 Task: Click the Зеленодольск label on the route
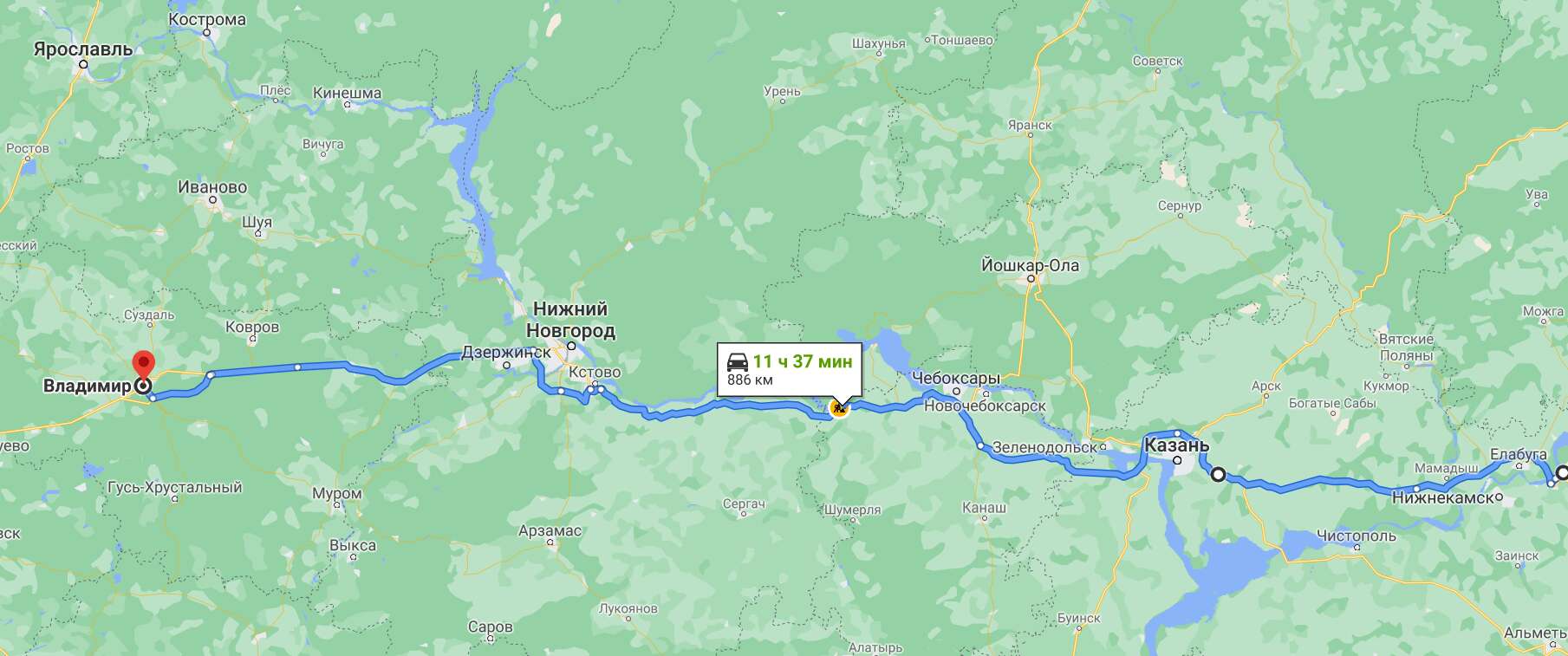coord(1044,448)
